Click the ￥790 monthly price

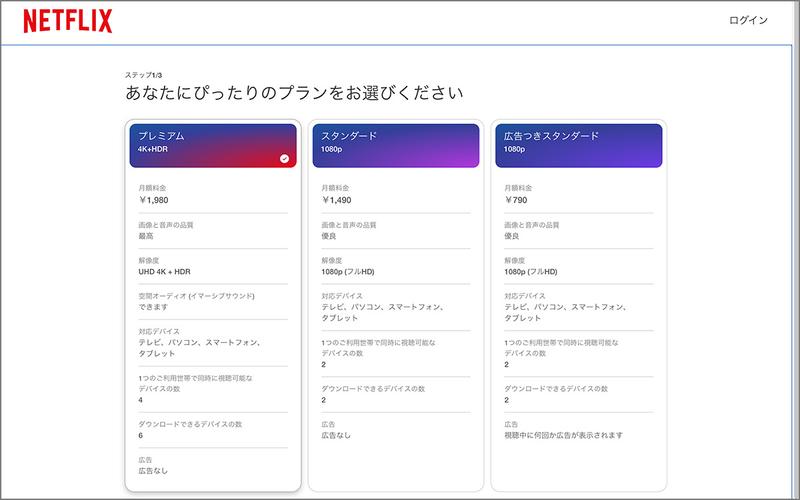[x=516, y=200]
